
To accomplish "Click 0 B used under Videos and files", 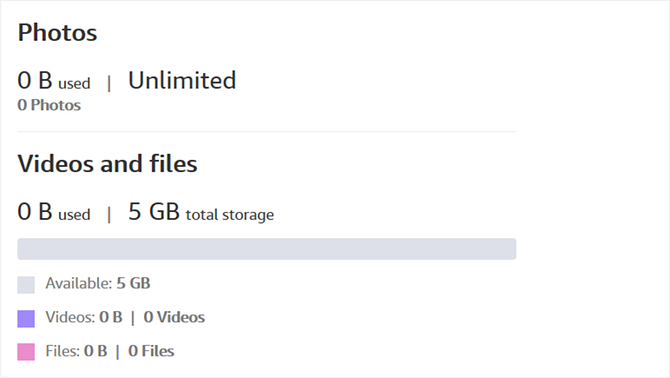I will click(54, 212).
